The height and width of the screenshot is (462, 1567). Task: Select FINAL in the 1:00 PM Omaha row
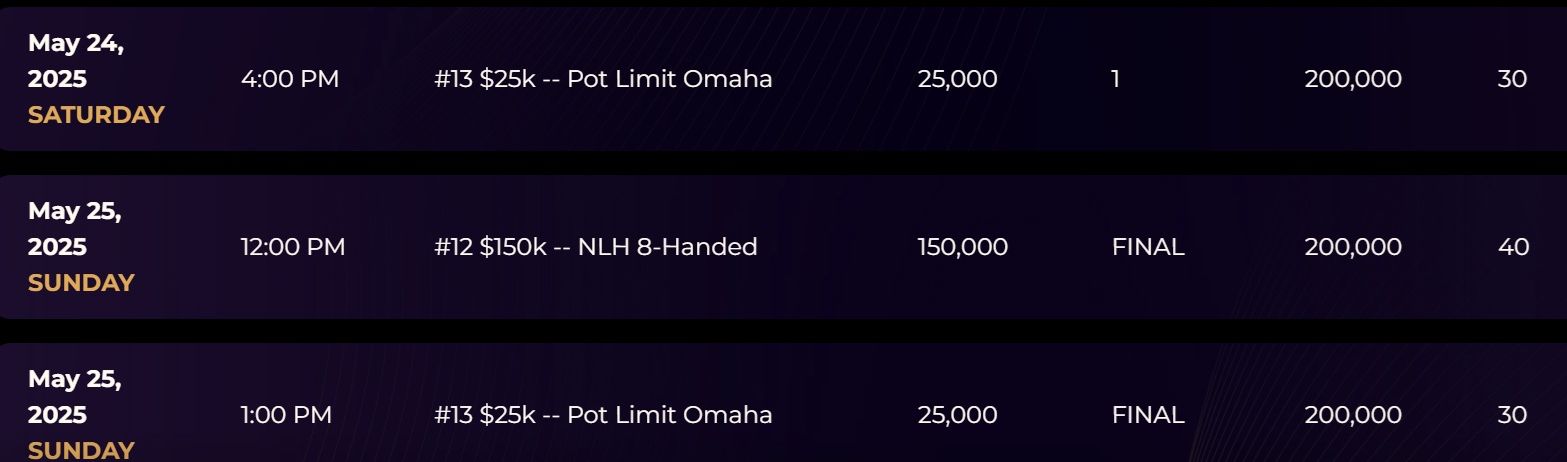pos(1148,415)
